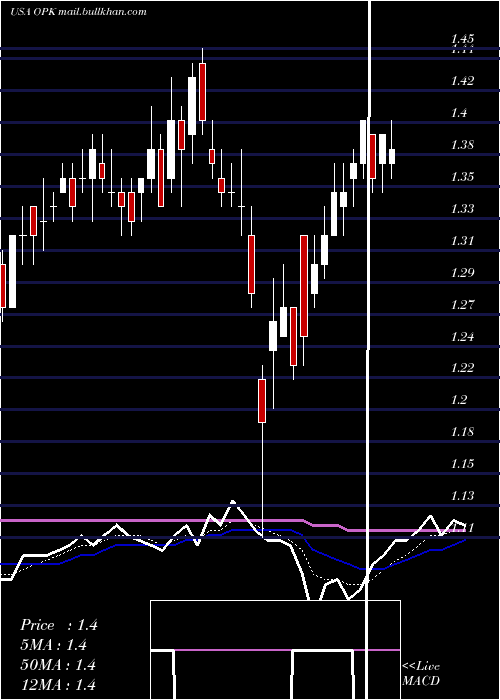Click the 1.18 price axis label
This screenshot has width=500, height=700.
click(x=462, y=432)
